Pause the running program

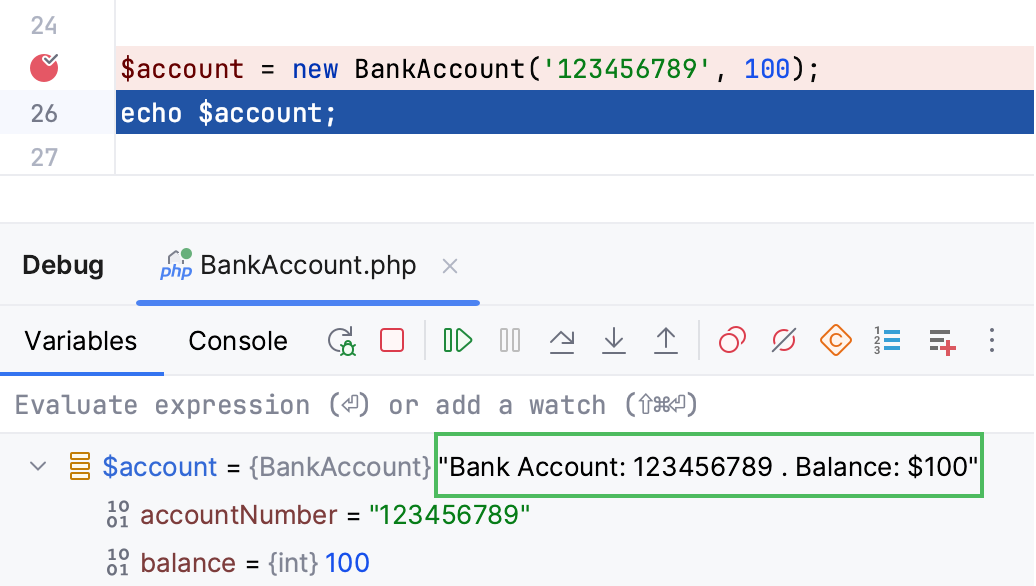click(x=509, y=340)
